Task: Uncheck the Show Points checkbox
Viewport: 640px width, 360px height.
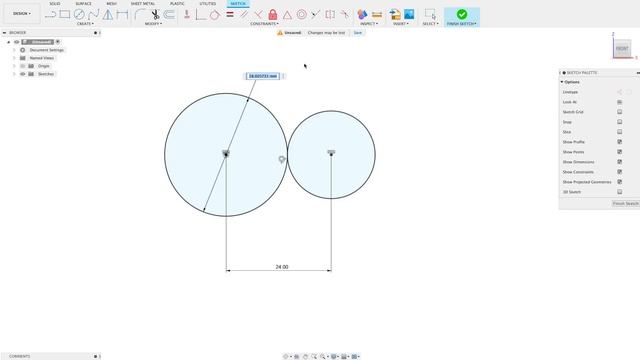Action: coord(620,152)
